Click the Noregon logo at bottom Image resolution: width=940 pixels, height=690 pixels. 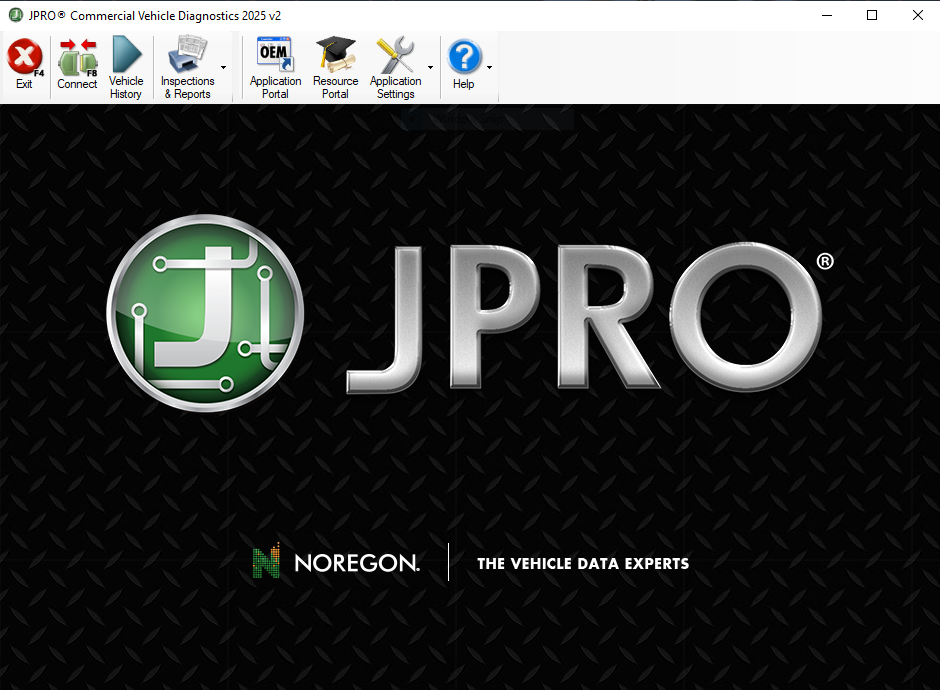(336, 563)
